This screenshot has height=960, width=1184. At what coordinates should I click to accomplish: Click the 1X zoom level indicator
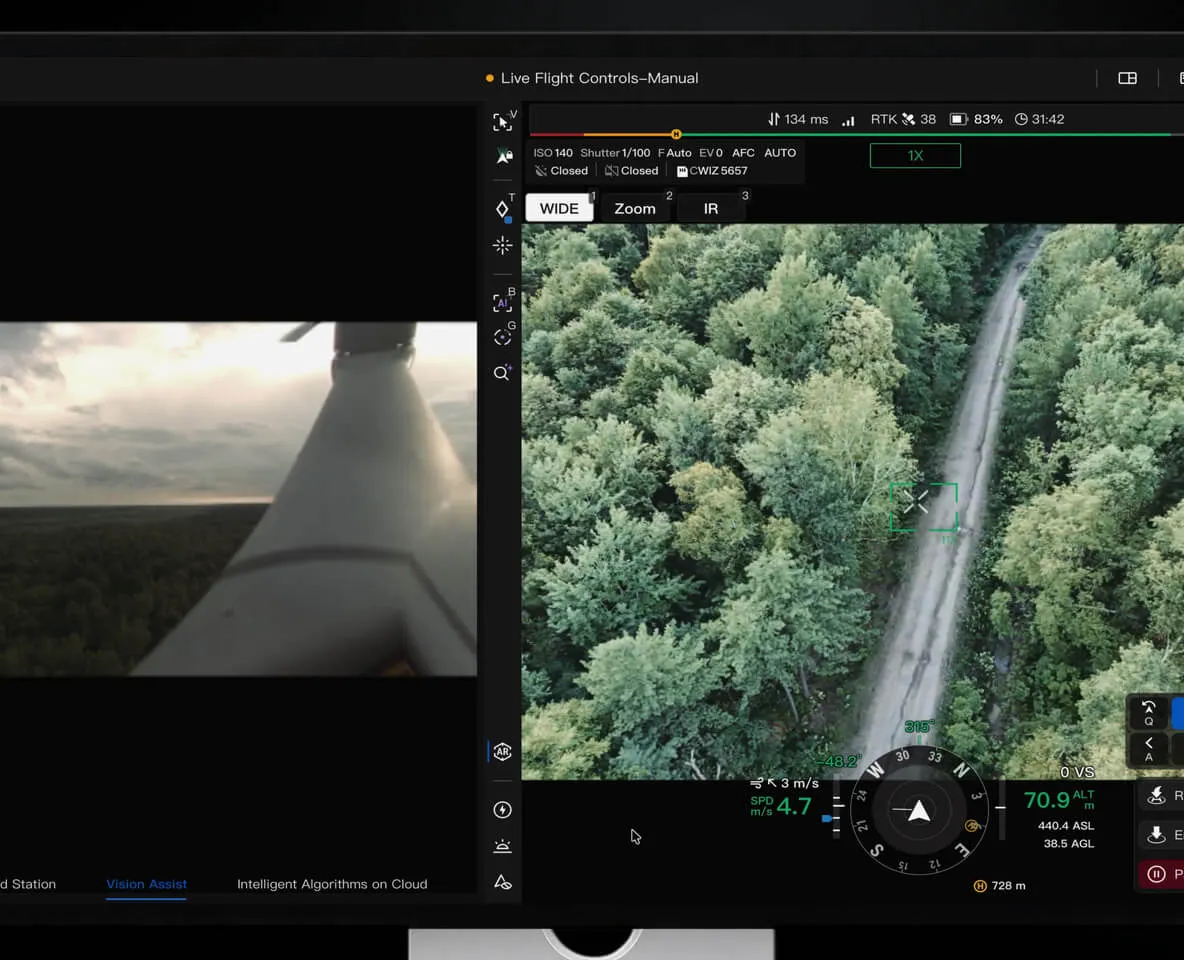coord(915,156)
